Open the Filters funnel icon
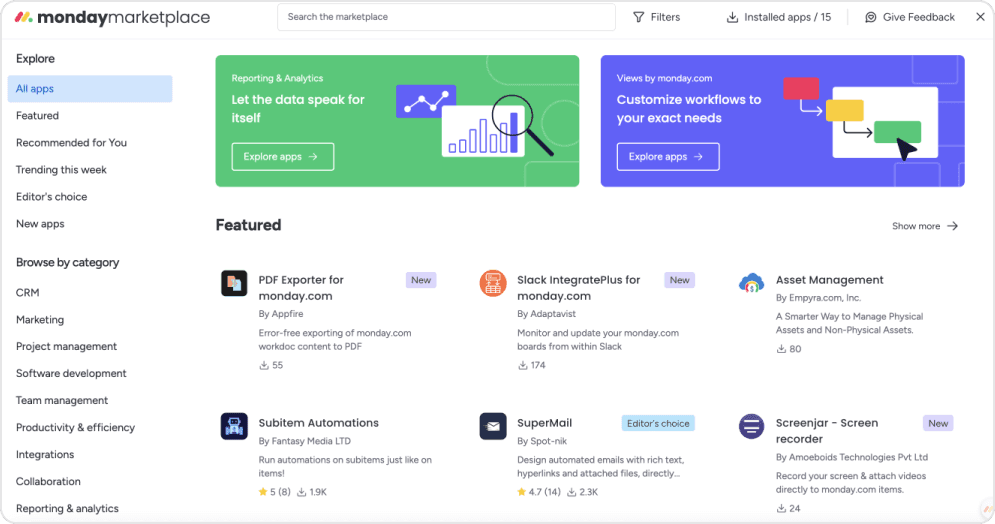This screenshot has height=524, width=995. tap(638, 17)
